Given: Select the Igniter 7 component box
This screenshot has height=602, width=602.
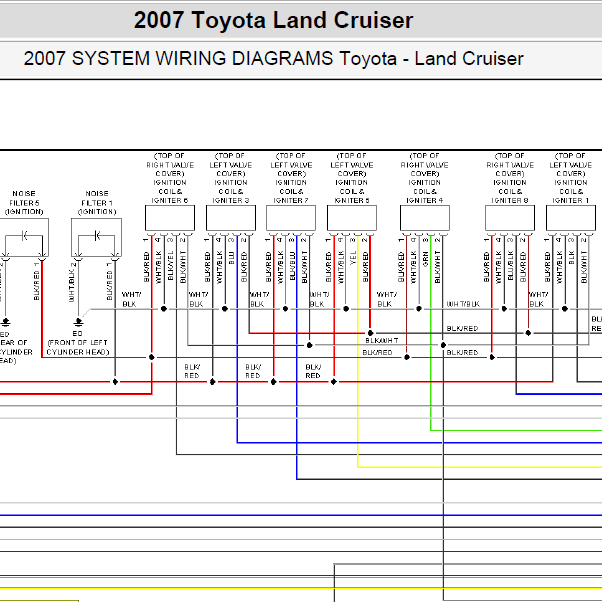Looking at the screenshot, I should [291, 218].
